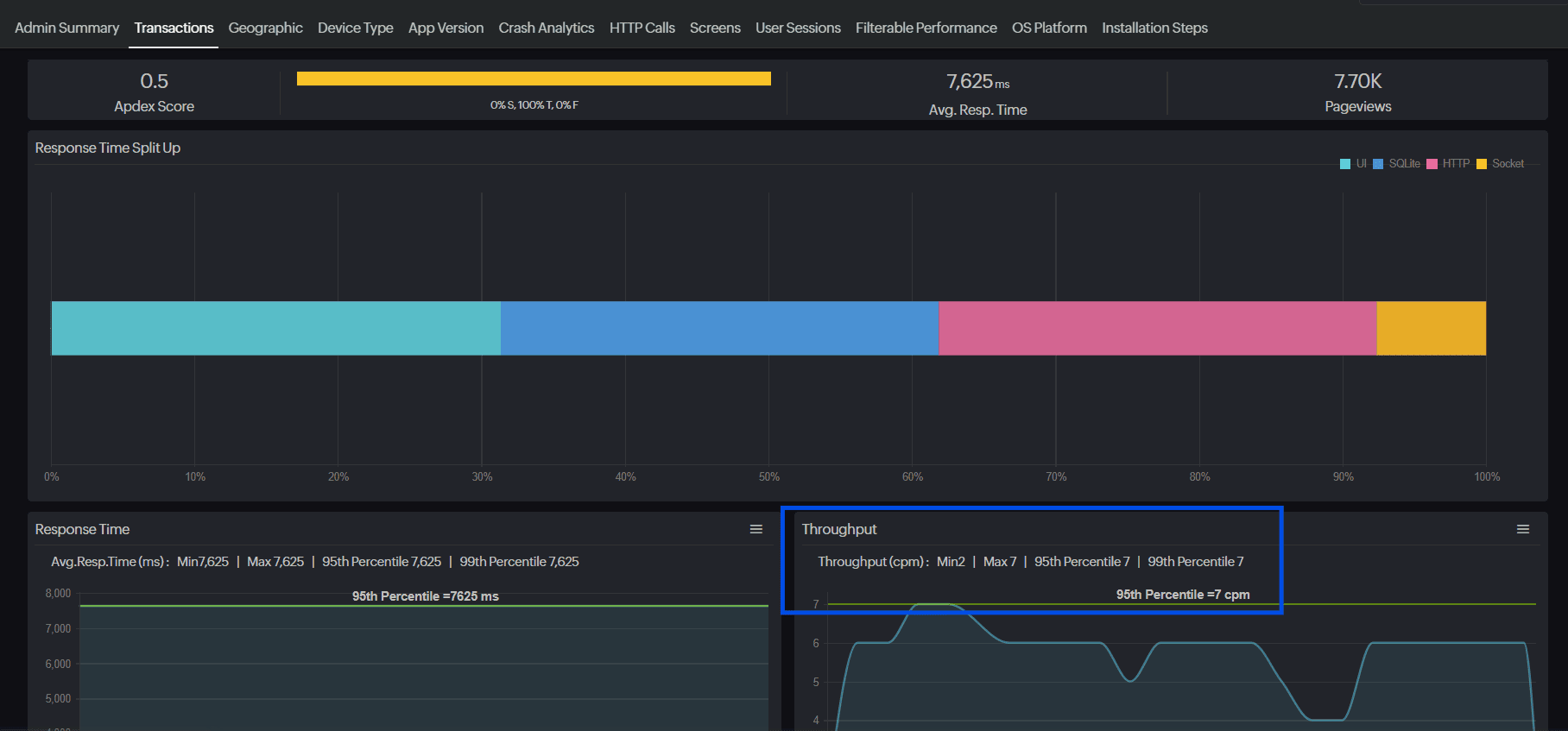Screen dimensions: 1568x731
Task: Switch to the HTTP Calls tab
Action: pos(642,28)
